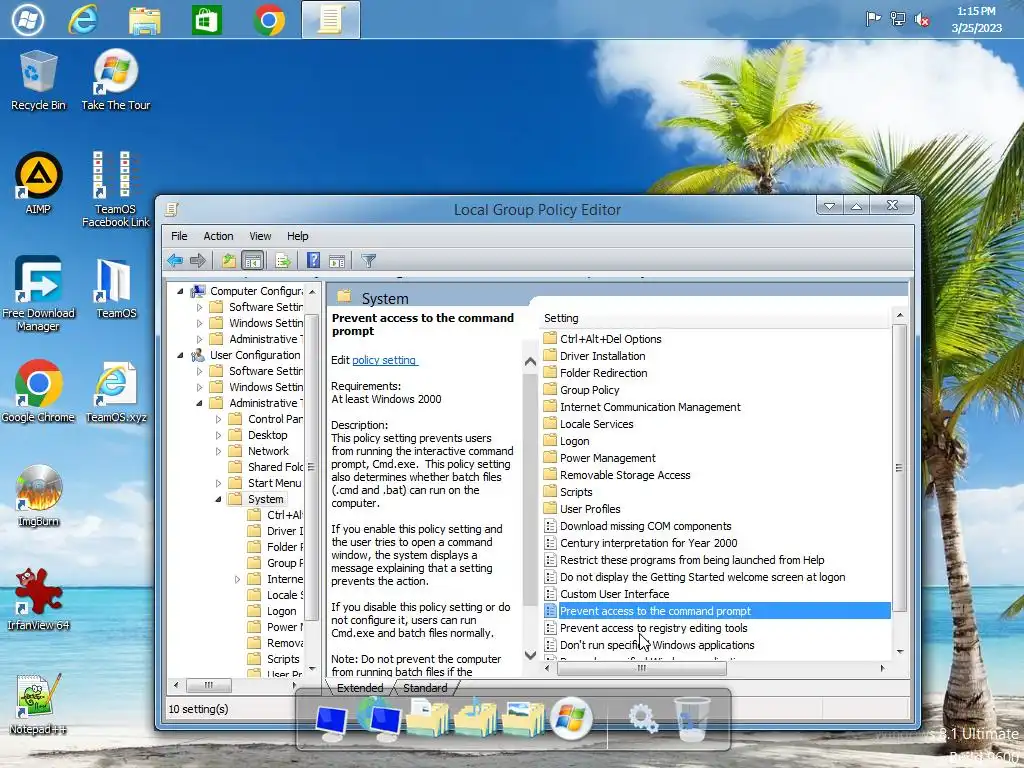Select Restrict these programs launched from Help

click(x=692, y=560)
